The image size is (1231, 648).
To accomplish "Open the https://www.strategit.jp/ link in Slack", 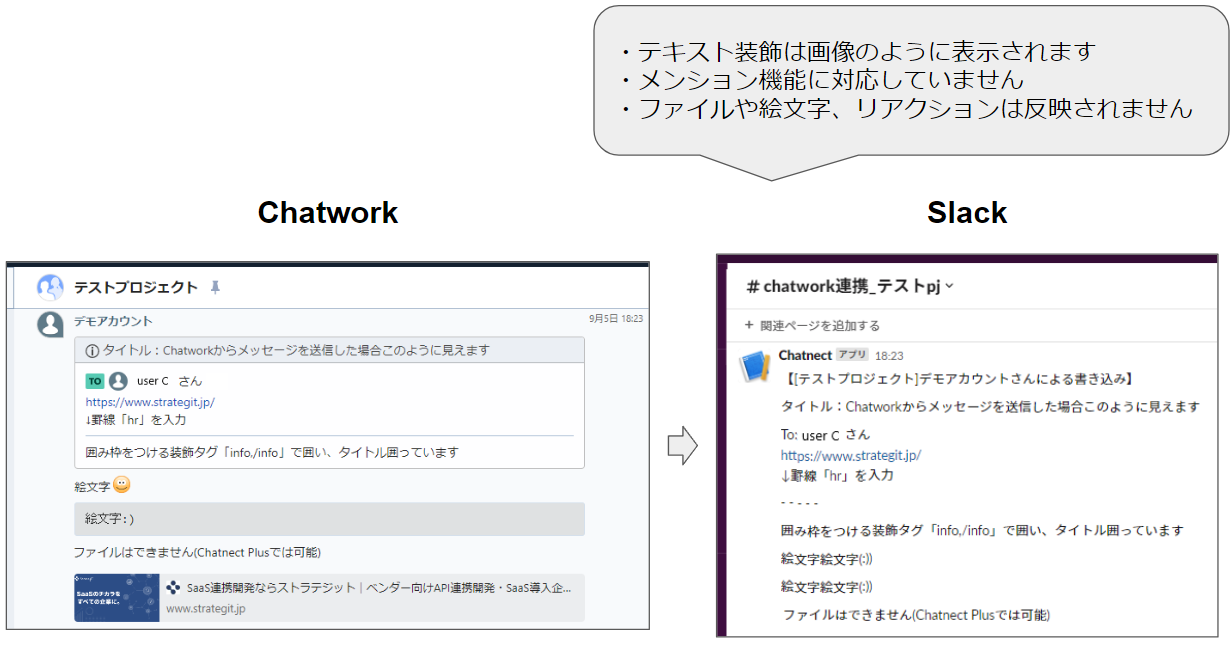I will click(850, 455).
